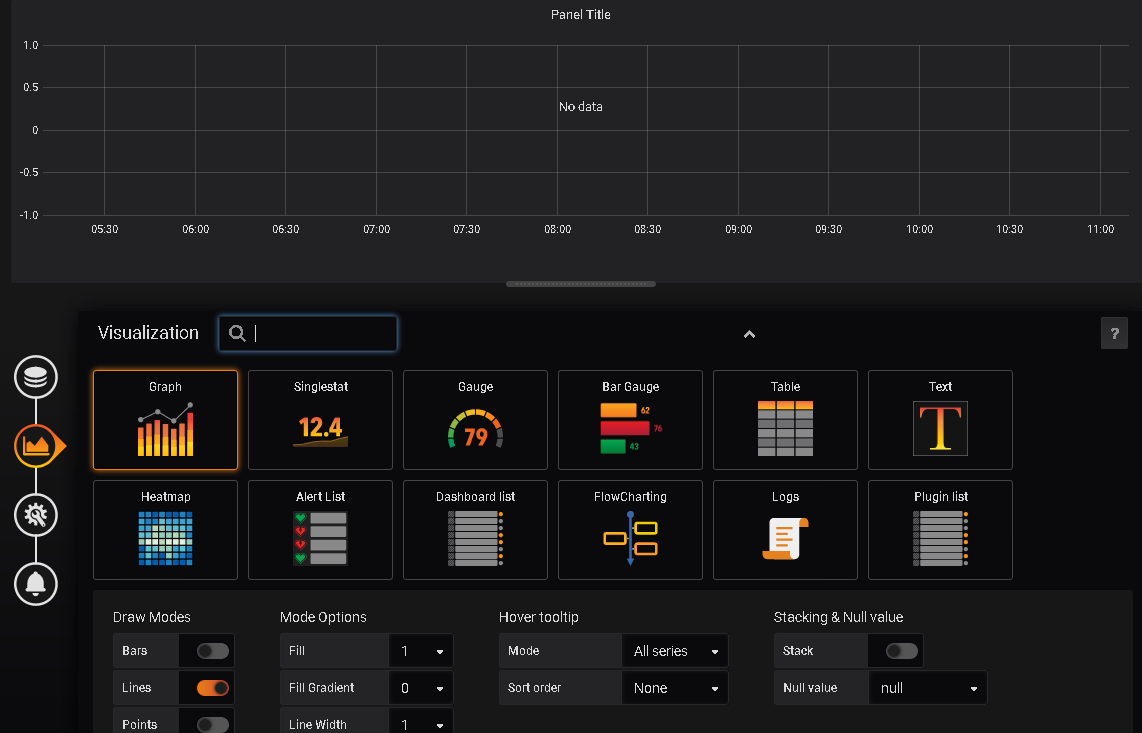Open the help button
Screen dimensions: 1142x733
pyautogui.click(x=1114, y=333)
